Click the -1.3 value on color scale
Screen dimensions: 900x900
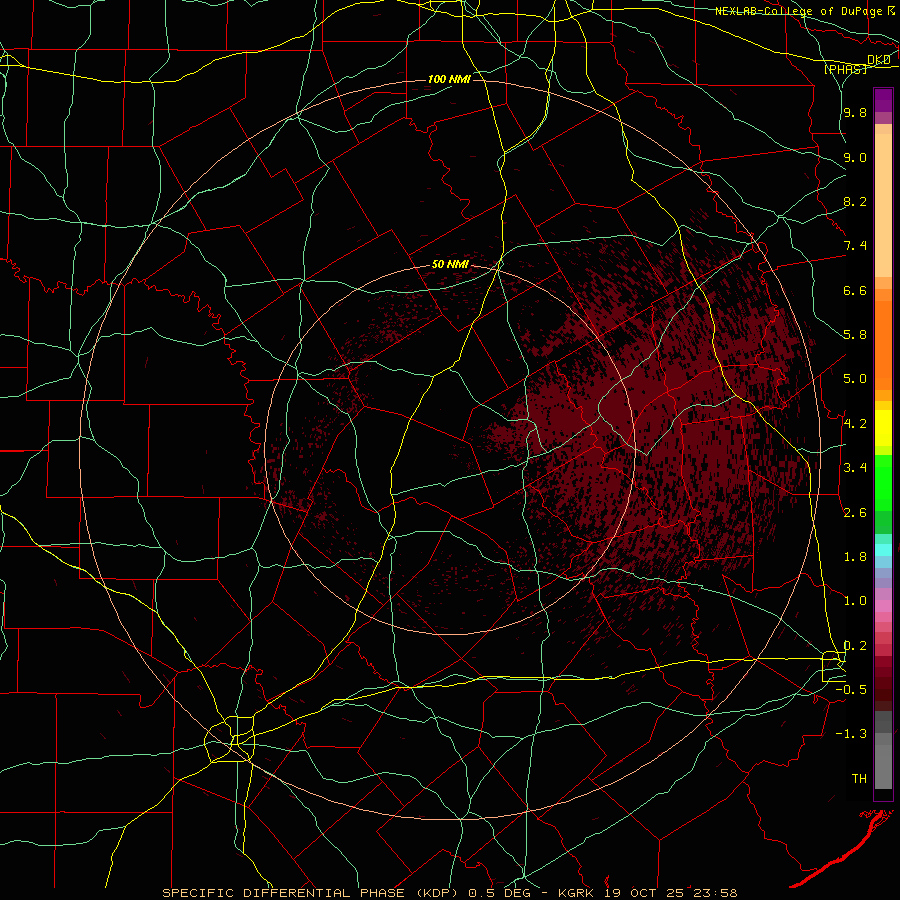[x=851, y=734]
